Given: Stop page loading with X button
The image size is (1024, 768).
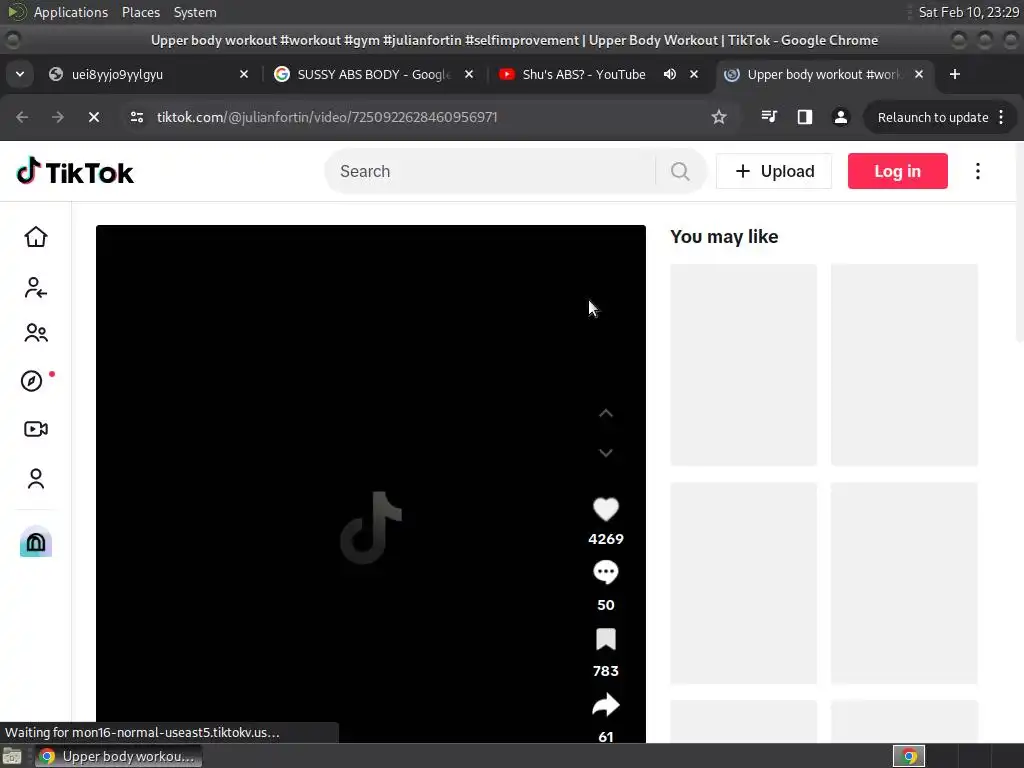Looking at the screenshot, I should tap(93, 117).
